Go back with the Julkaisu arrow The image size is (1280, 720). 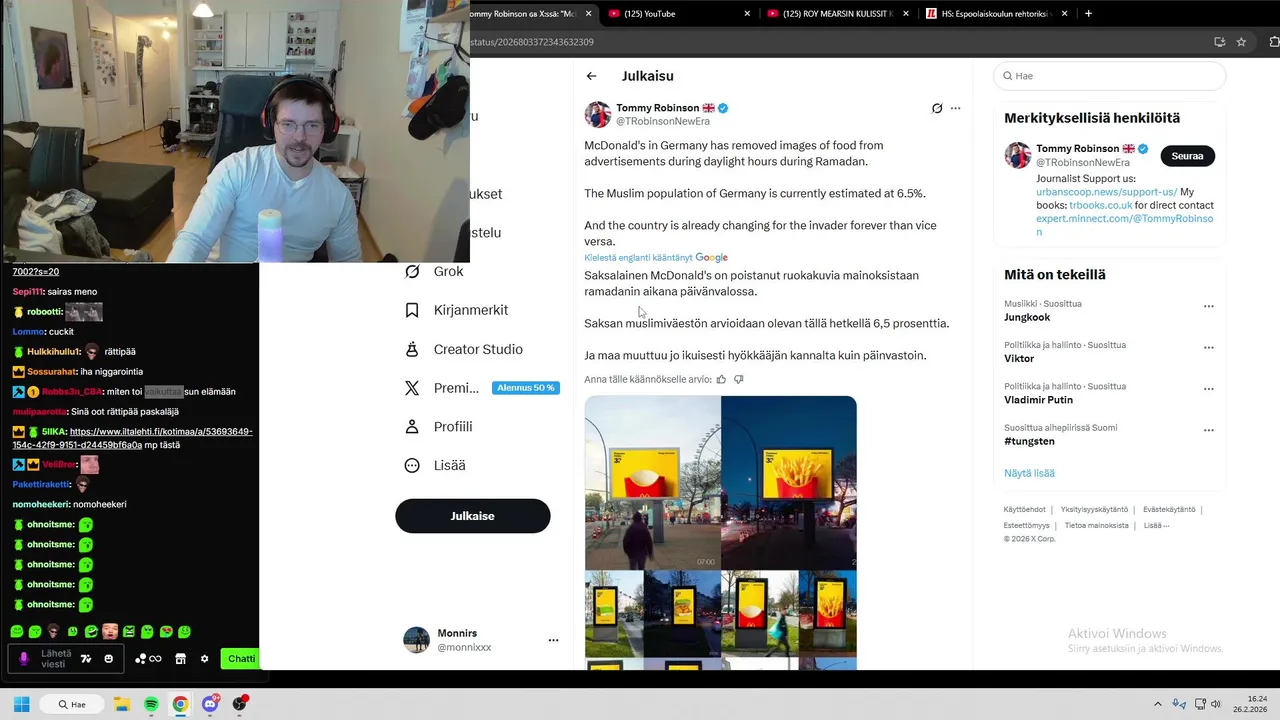pos(592,76)
